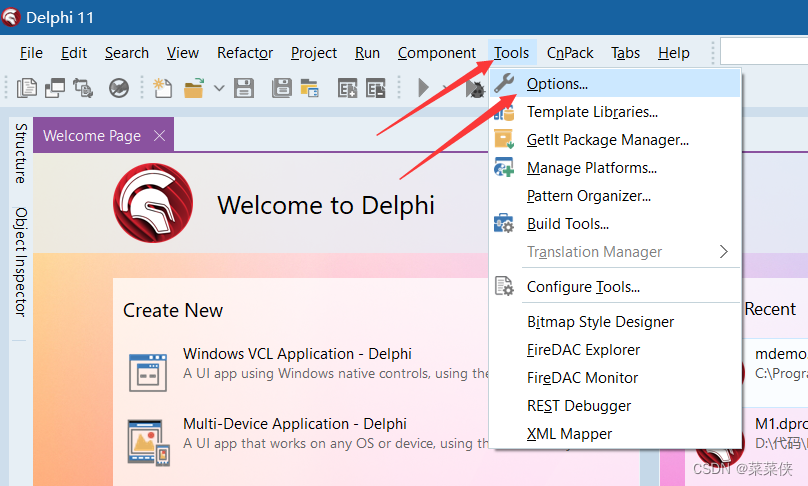
Task: Click the crossed-out globe toolbar icon
Action: tap(119, 88)
